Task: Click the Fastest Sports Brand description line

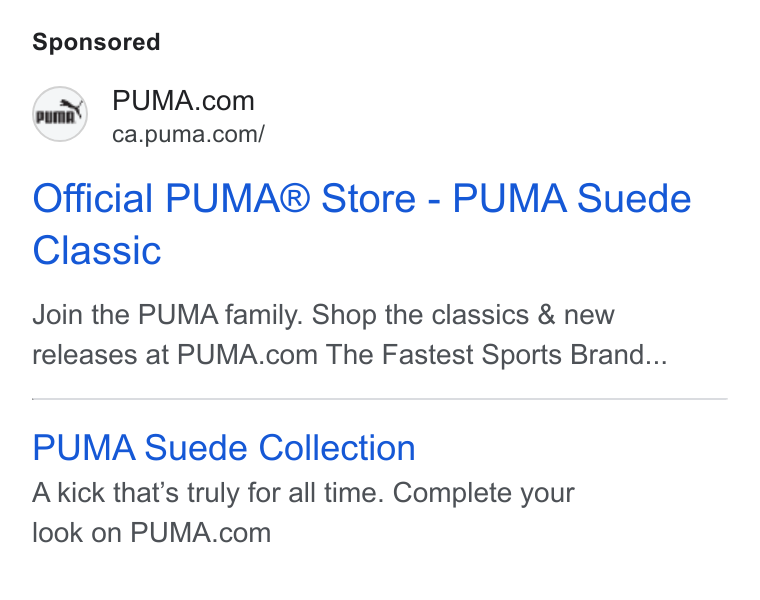Action: 349,354
